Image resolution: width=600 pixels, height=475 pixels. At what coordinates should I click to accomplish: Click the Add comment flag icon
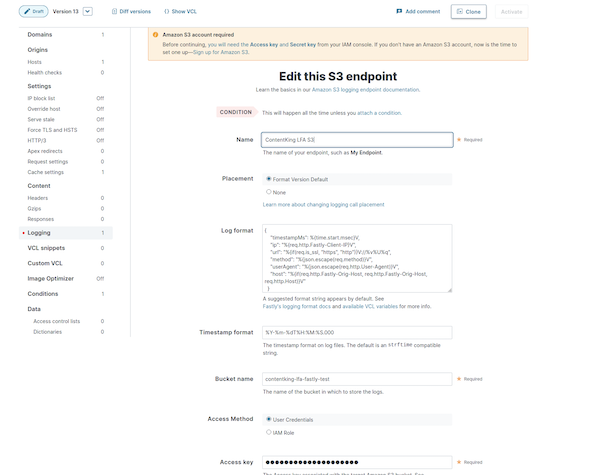tap(399, 11)
